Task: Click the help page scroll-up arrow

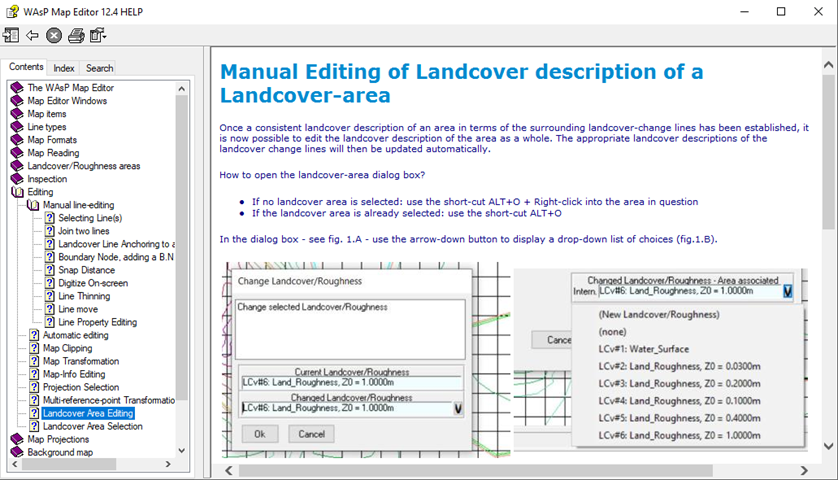Action: click(828, 65)
